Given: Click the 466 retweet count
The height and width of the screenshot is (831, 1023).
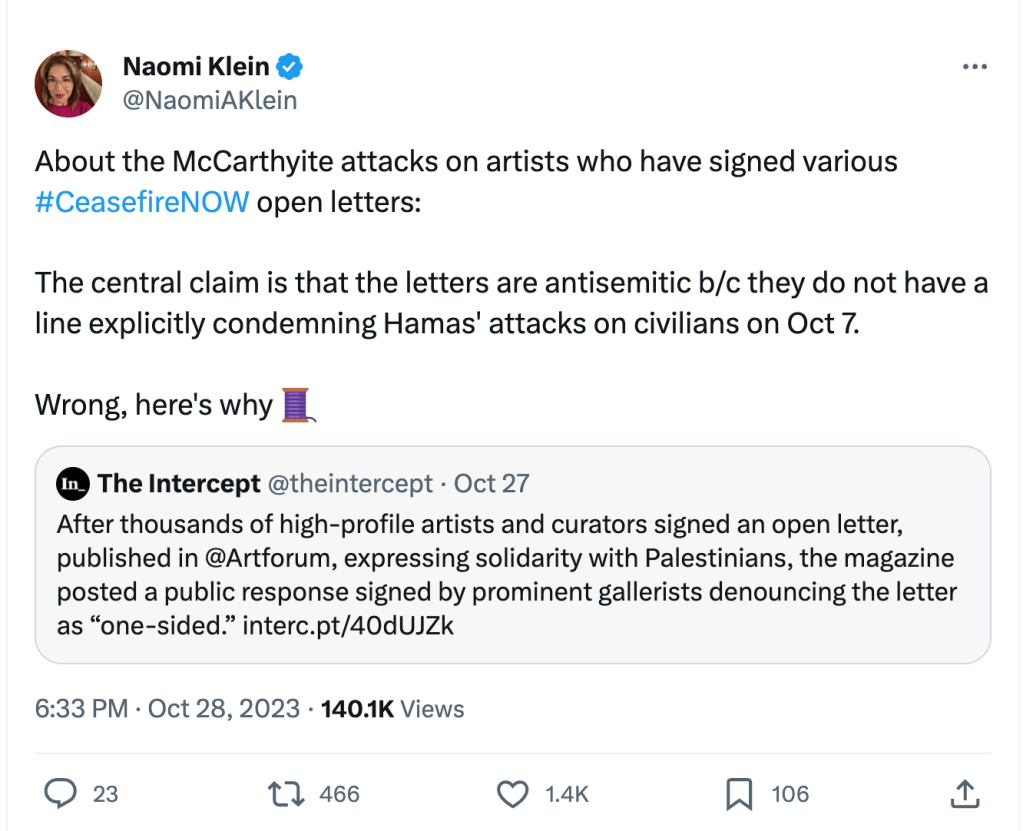Looking at the screenshot, I should (x=339, y=794).
